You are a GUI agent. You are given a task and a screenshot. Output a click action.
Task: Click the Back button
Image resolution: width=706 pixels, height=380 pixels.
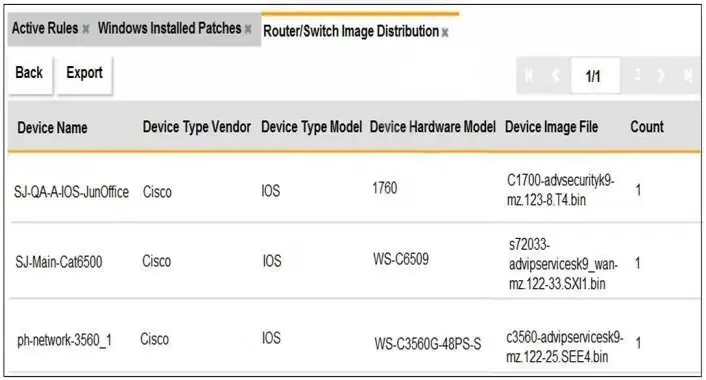coord(30,74)
